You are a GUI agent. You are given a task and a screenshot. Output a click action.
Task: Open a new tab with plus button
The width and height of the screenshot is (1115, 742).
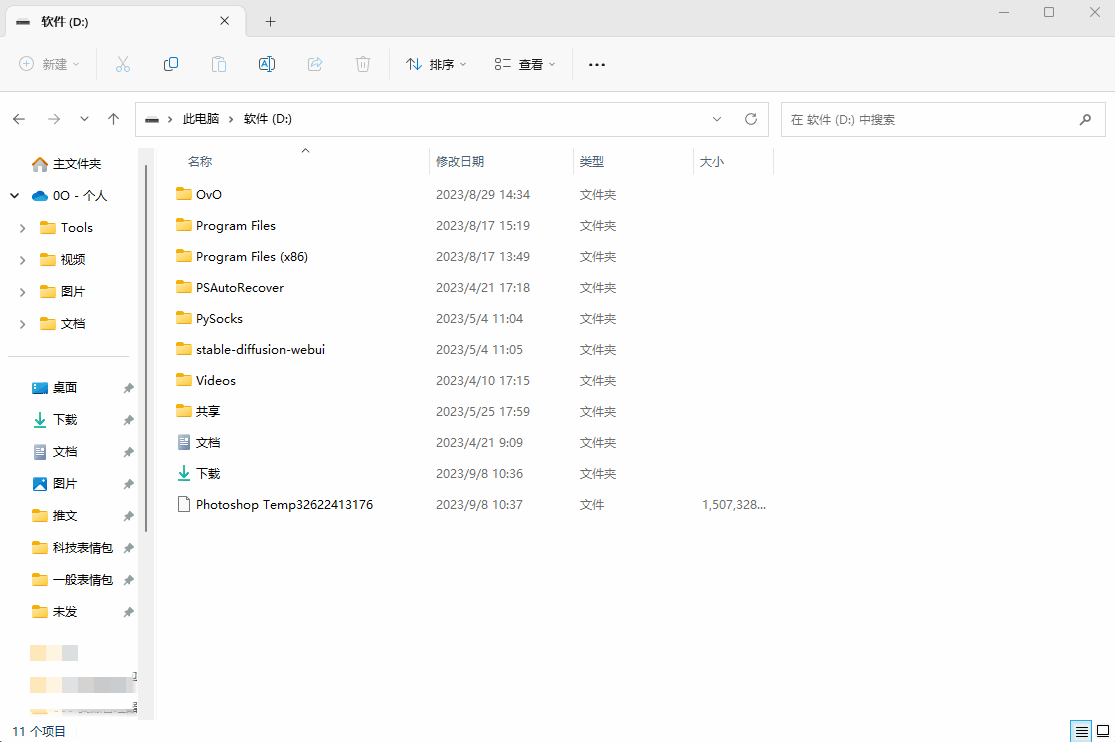tap(270, 21)
